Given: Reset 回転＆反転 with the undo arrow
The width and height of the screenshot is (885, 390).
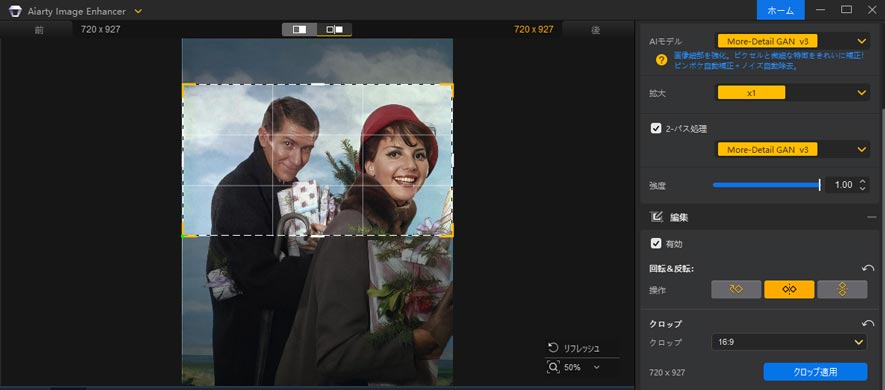Looking at the screenshot, I should pos(868,269).
